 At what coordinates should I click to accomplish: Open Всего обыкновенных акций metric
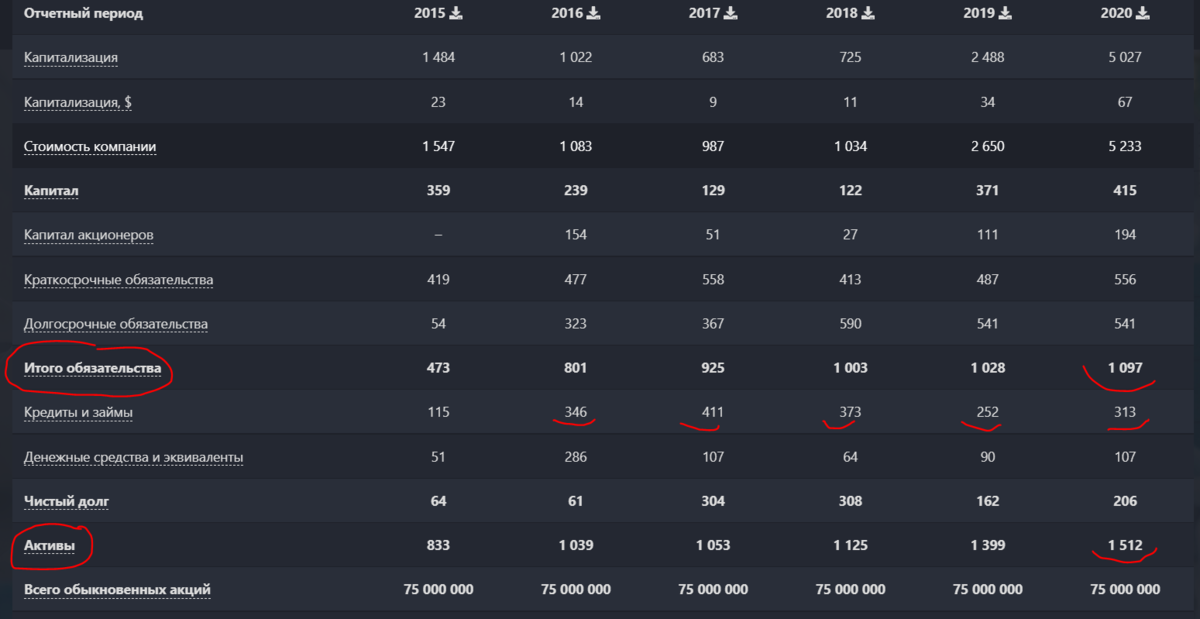click(117, 589)
